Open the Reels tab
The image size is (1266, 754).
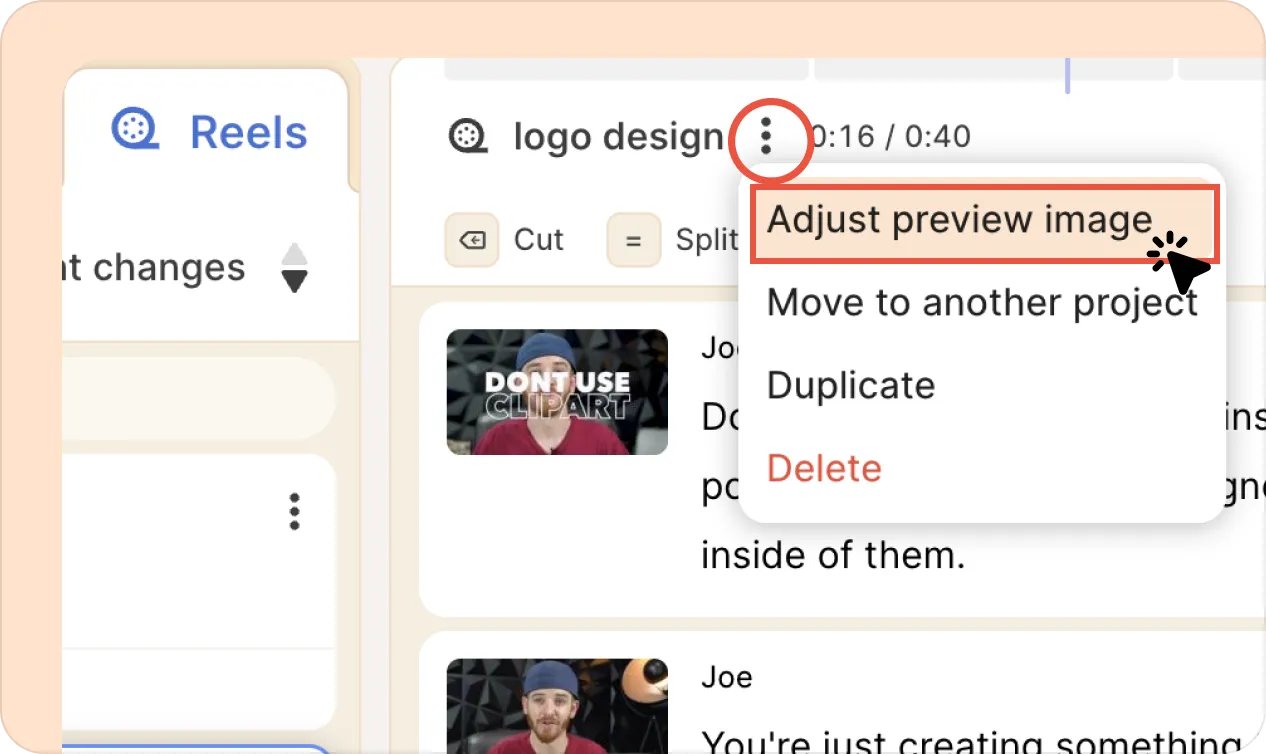(x=207, y=131)
